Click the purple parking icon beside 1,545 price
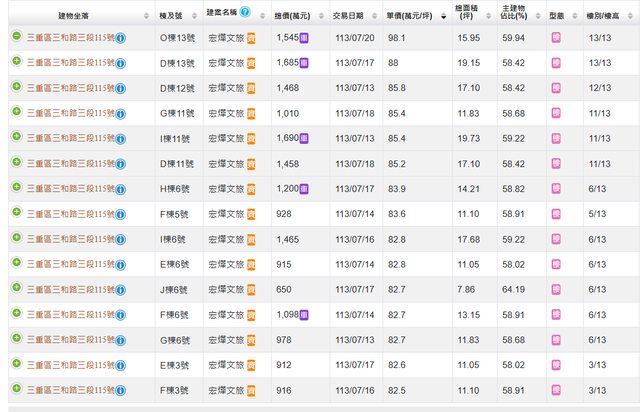 [x=304, y=37]
